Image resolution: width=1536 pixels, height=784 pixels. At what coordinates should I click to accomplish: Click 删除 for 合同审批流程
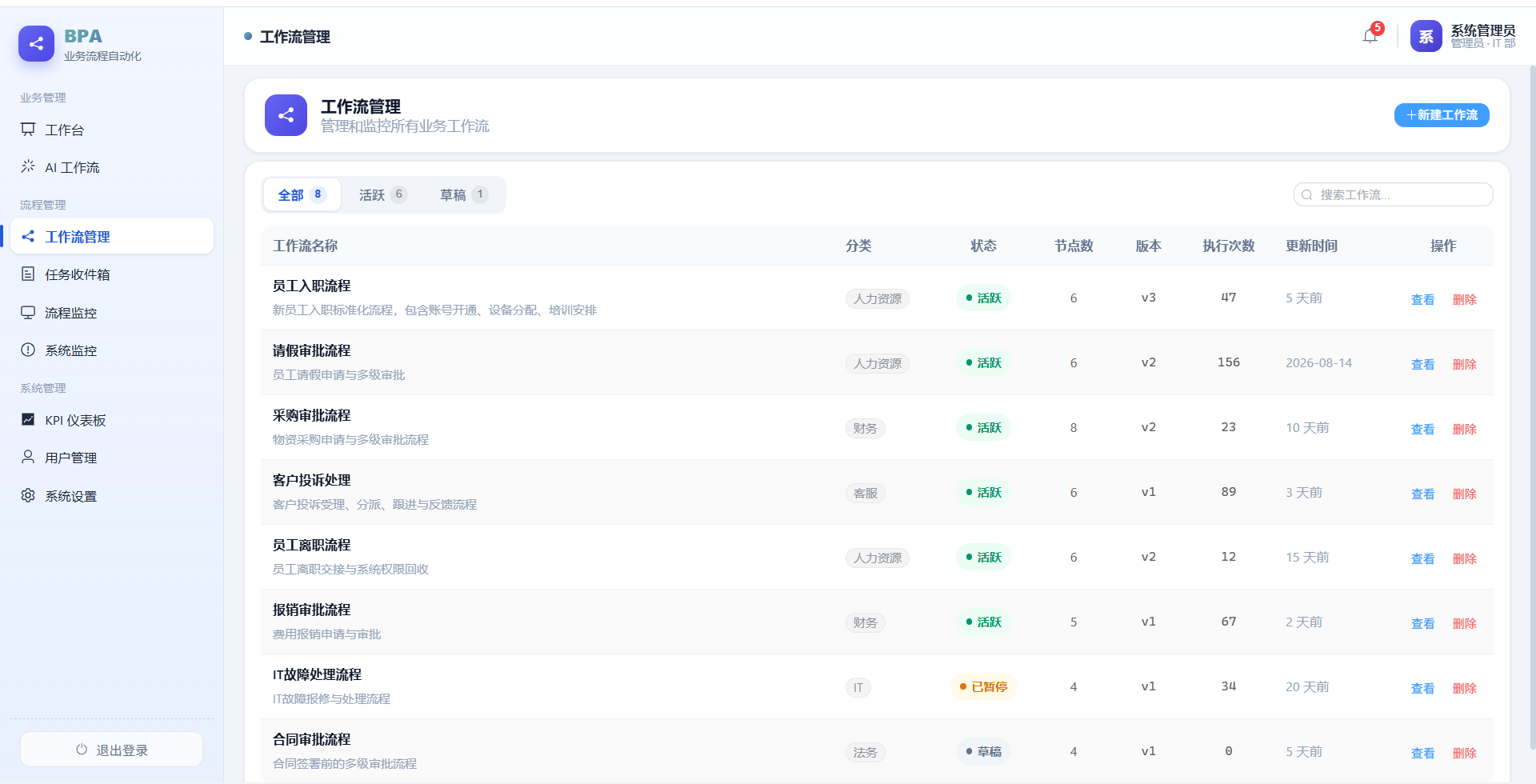tap(1465, 753)
